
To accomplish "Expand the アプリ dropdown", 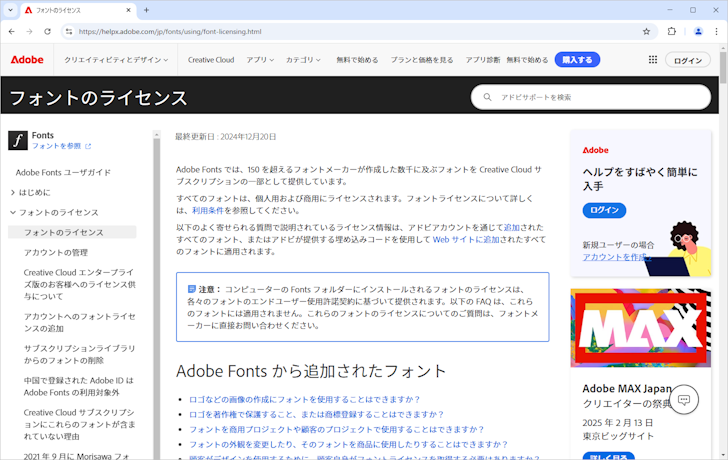I will click(260, 60).
